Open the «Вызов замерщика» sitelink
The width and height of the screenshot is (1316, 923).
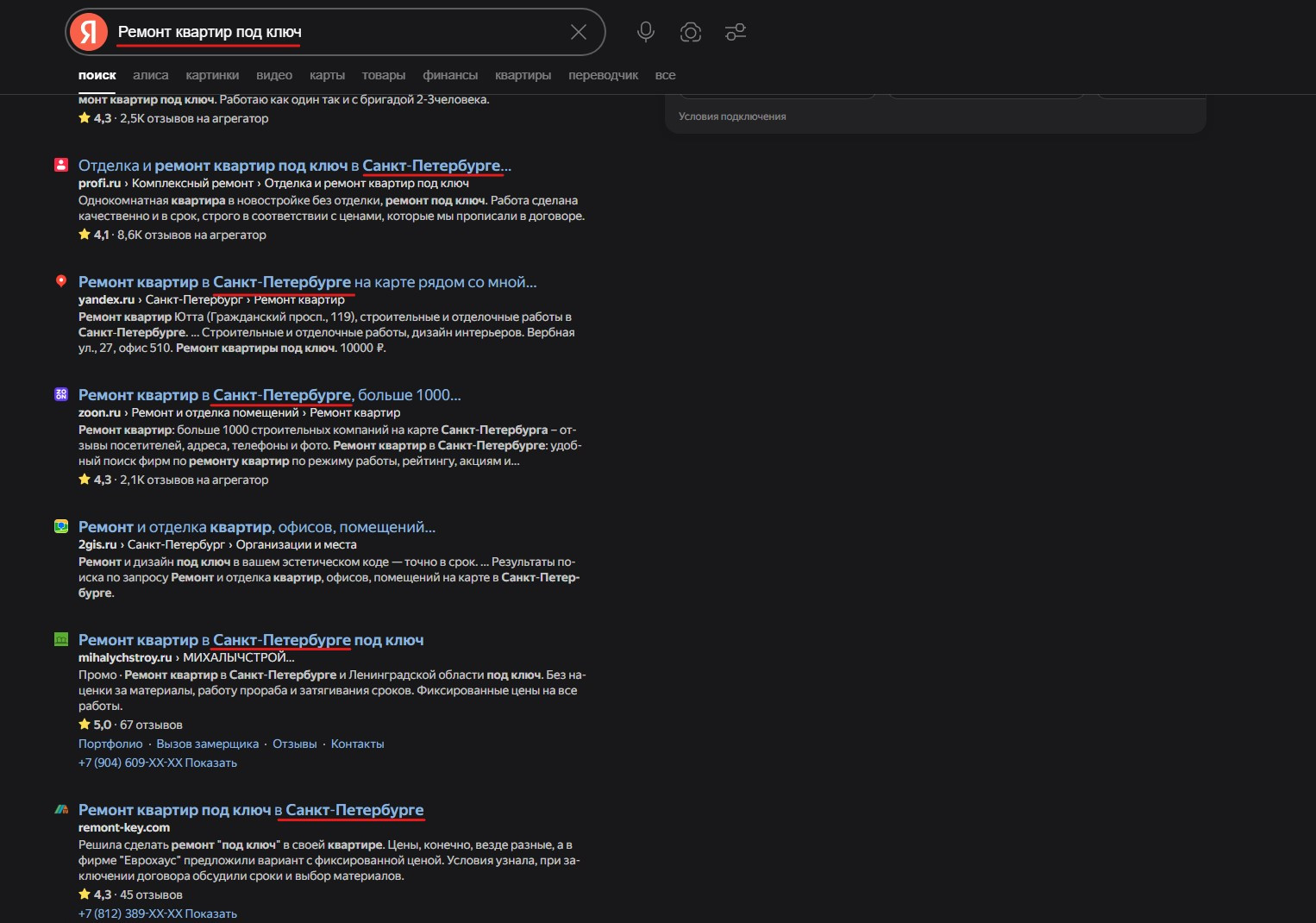click(207, 744)
